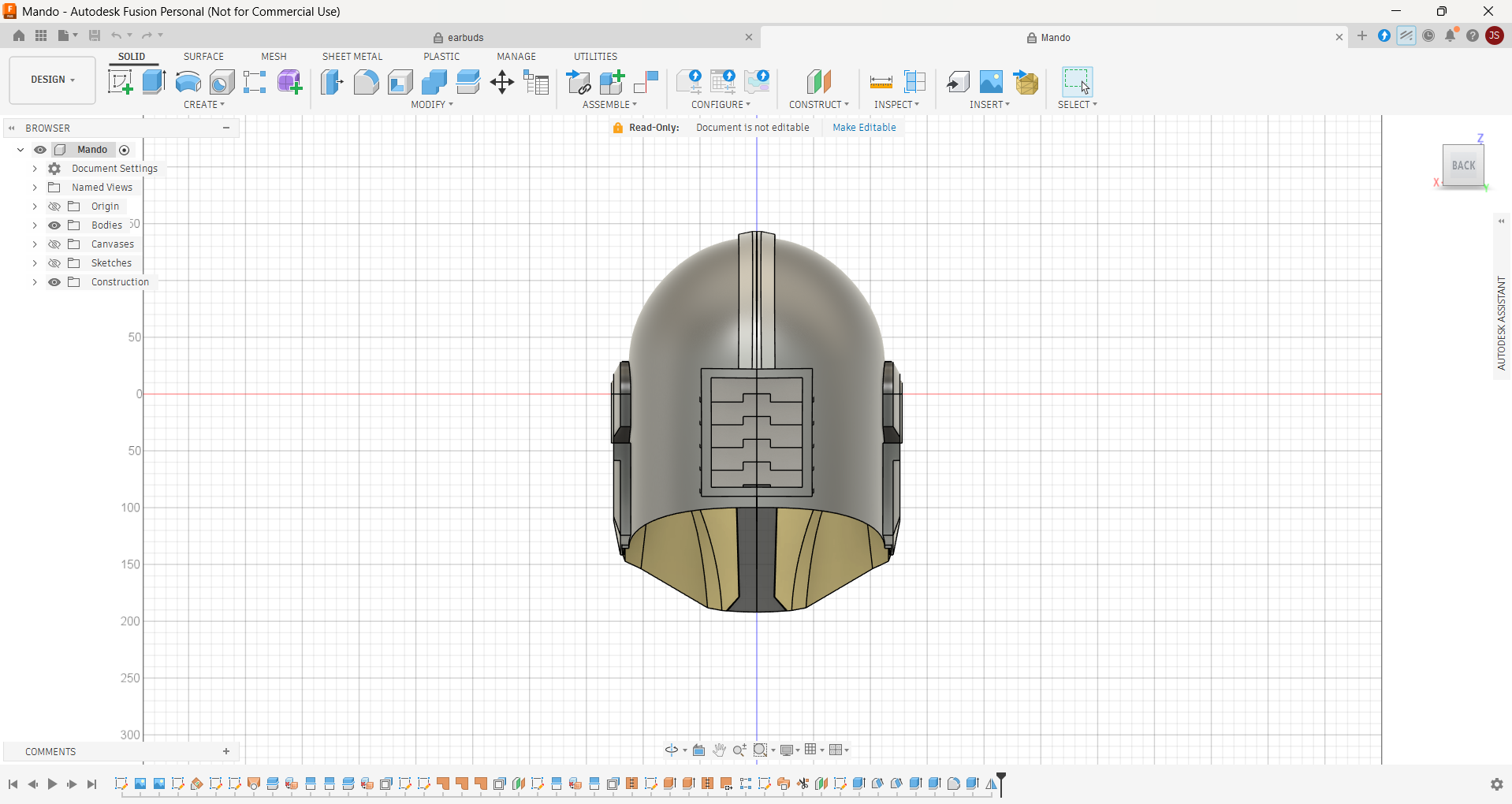Select the Interference inspect tool
1512x804 pixels.
point(914,82)
